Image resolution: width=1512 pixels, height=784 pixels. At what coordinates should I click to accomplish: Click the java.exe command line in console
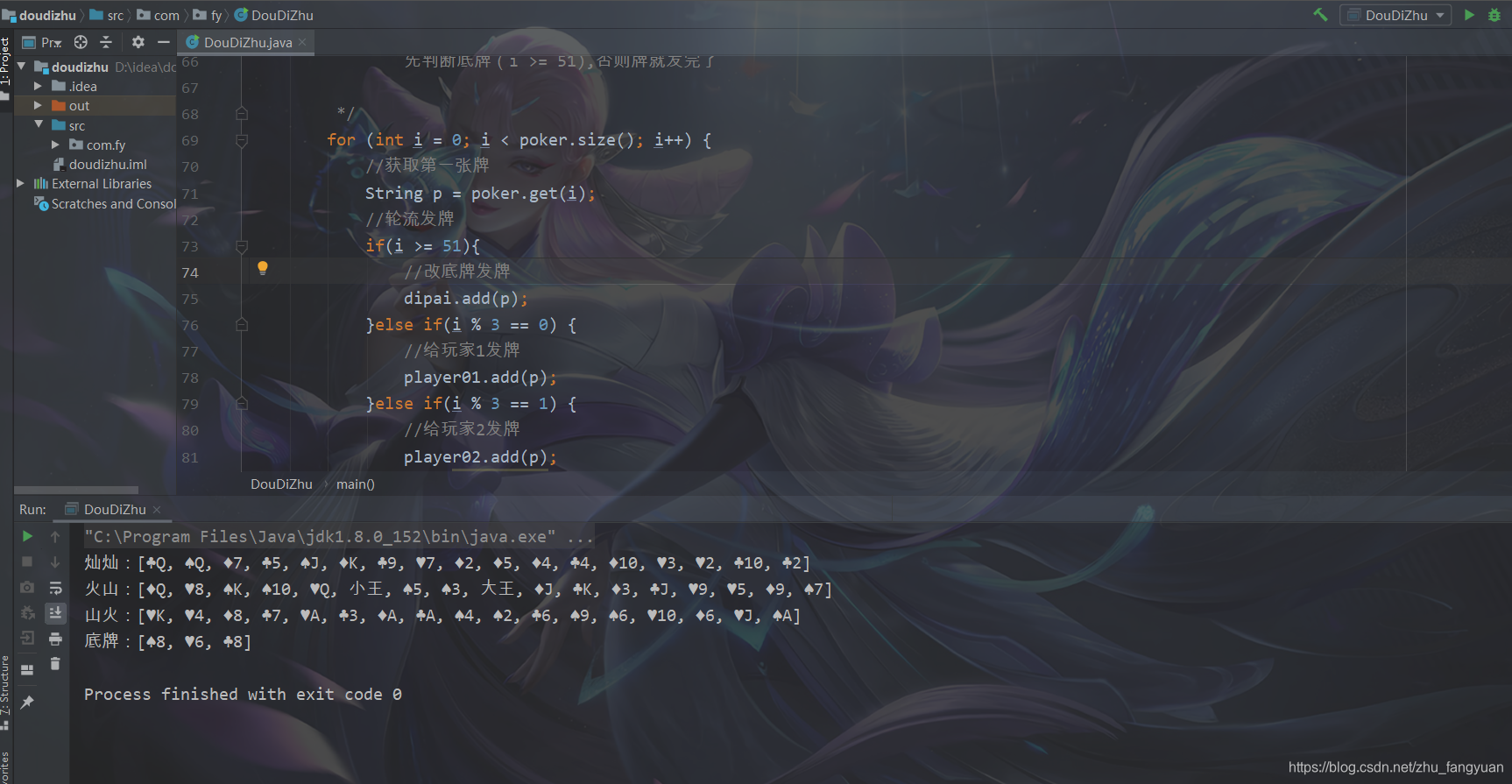pos(338,536)
